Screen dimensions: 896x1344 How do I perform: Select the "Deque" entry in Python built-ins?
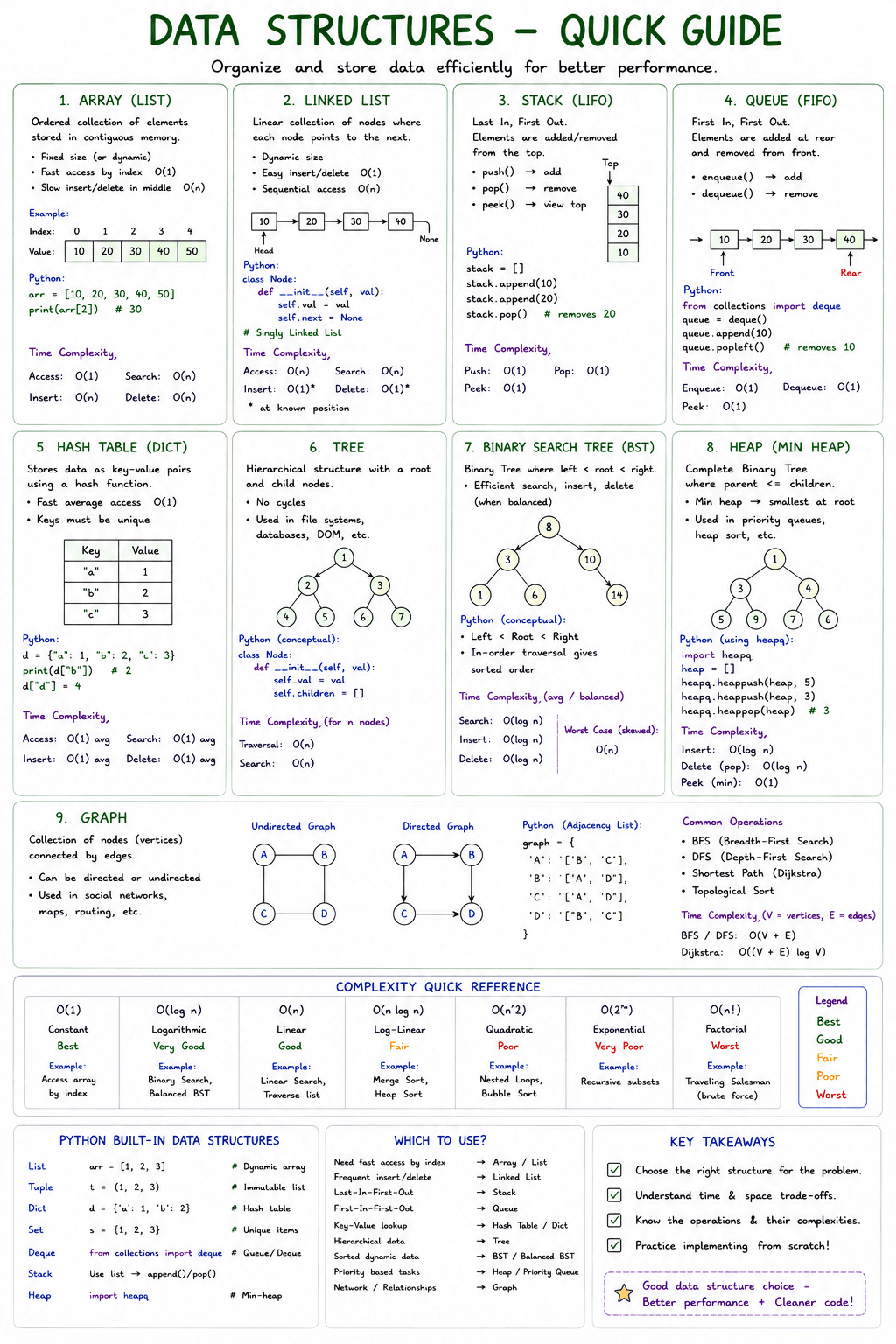point(41,1252)
